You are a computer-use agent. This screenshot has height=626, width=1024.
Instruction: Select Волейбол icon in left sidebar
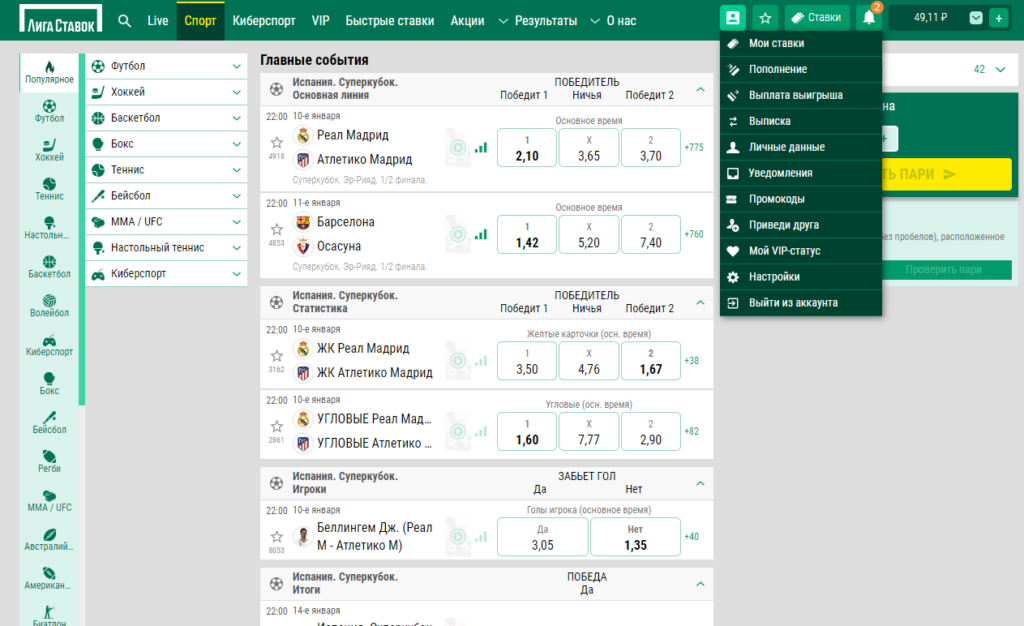(50, 305)
